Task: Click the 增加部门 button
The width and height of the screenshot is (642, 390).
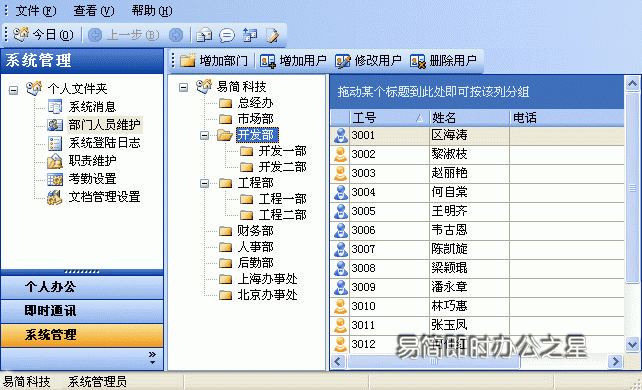Action: (214, 61)
